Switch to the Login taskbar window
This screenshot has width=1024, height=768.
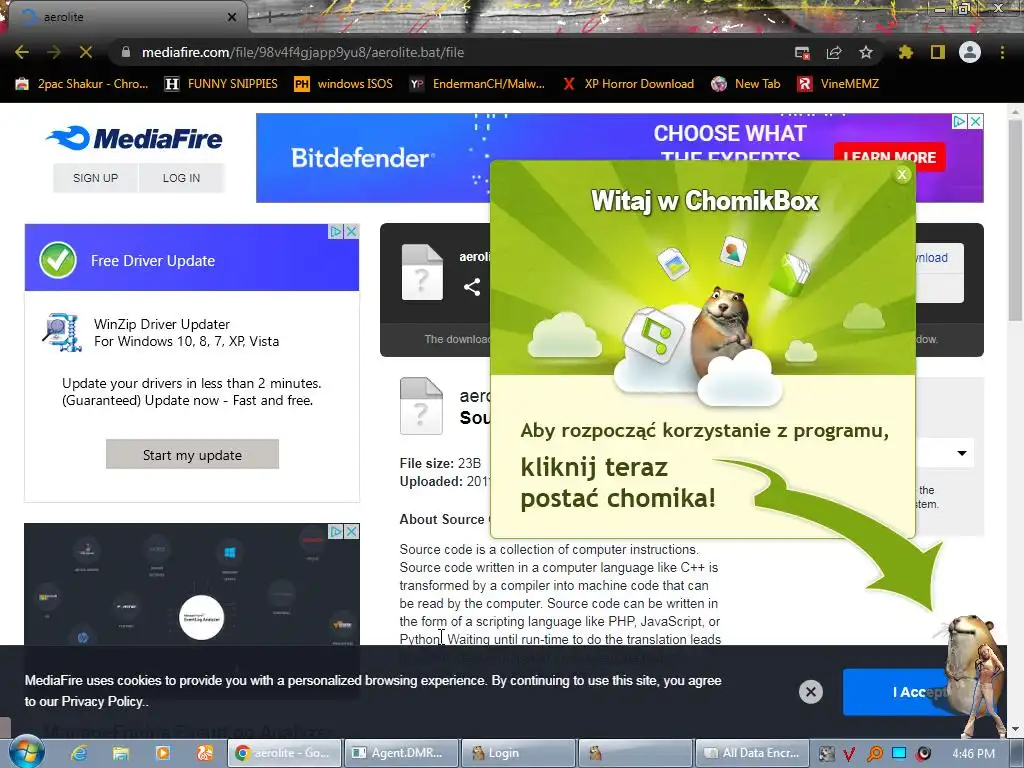(519, 753)
